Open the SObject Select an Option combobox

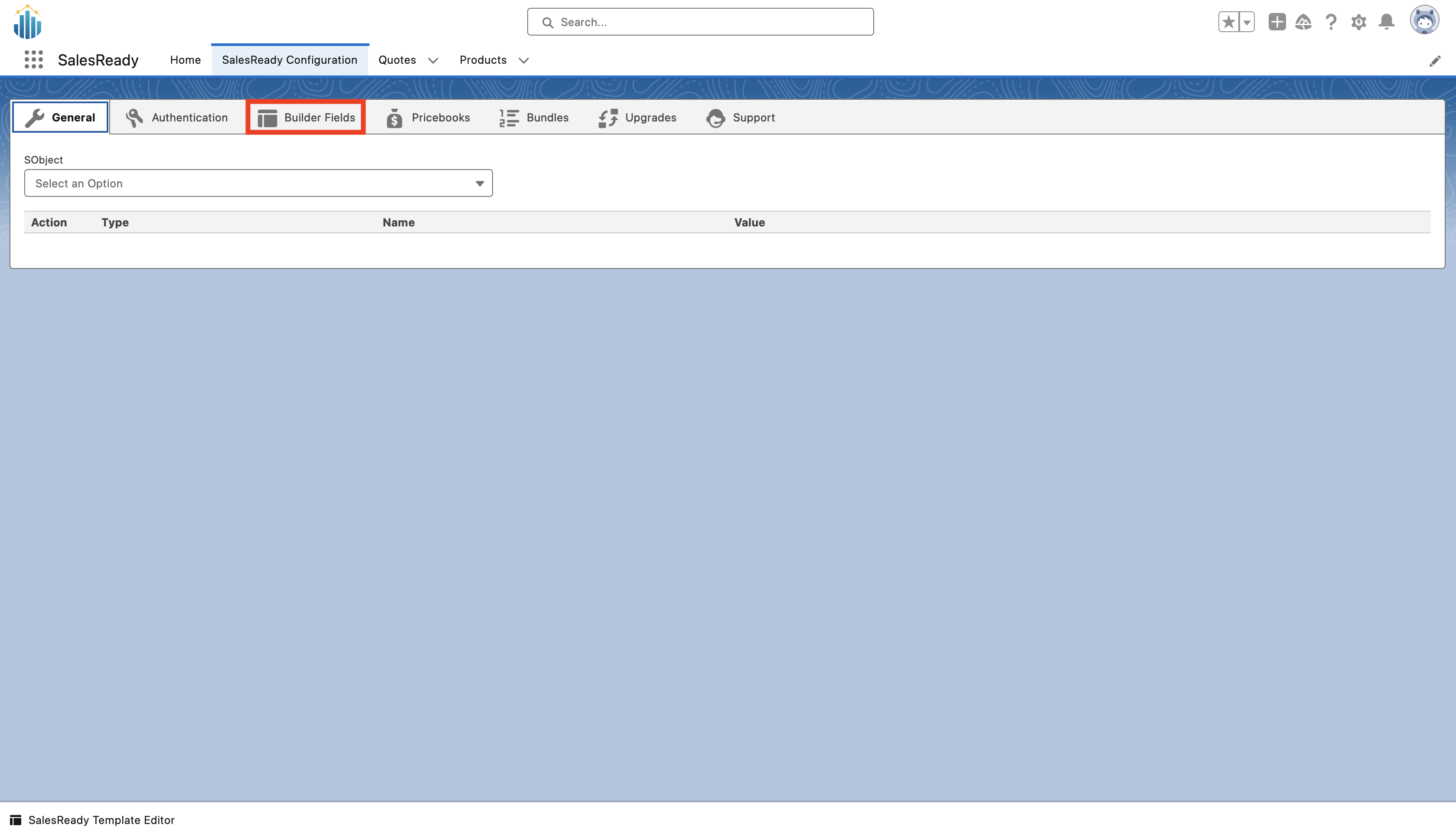[258, 183]
